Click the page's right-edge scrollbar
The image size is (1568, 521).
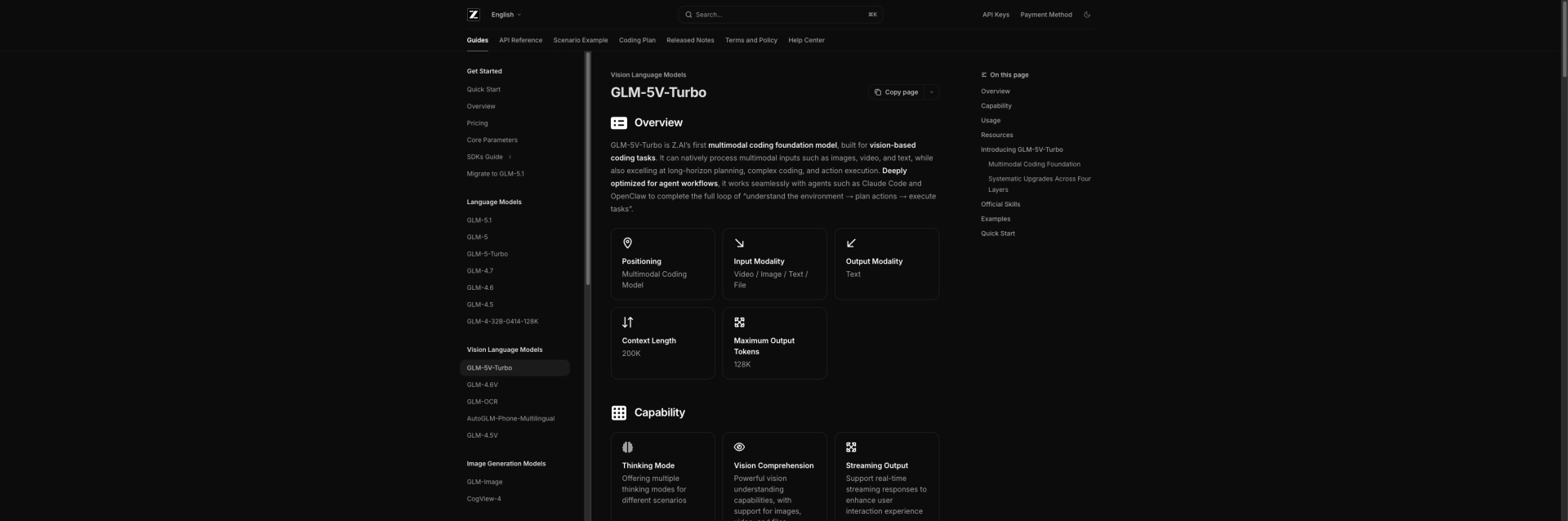click(x=1564, y=38)
